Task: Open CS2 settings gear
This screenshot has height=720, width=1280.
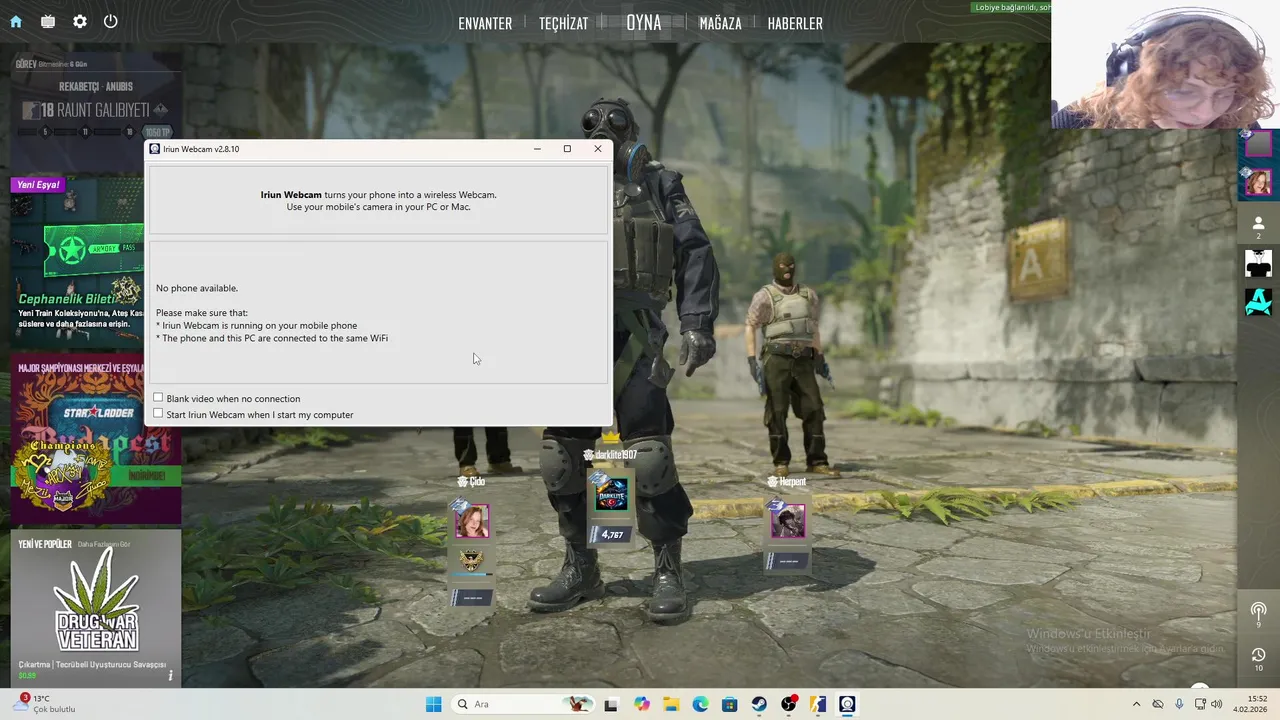Action: coord(80,21)
